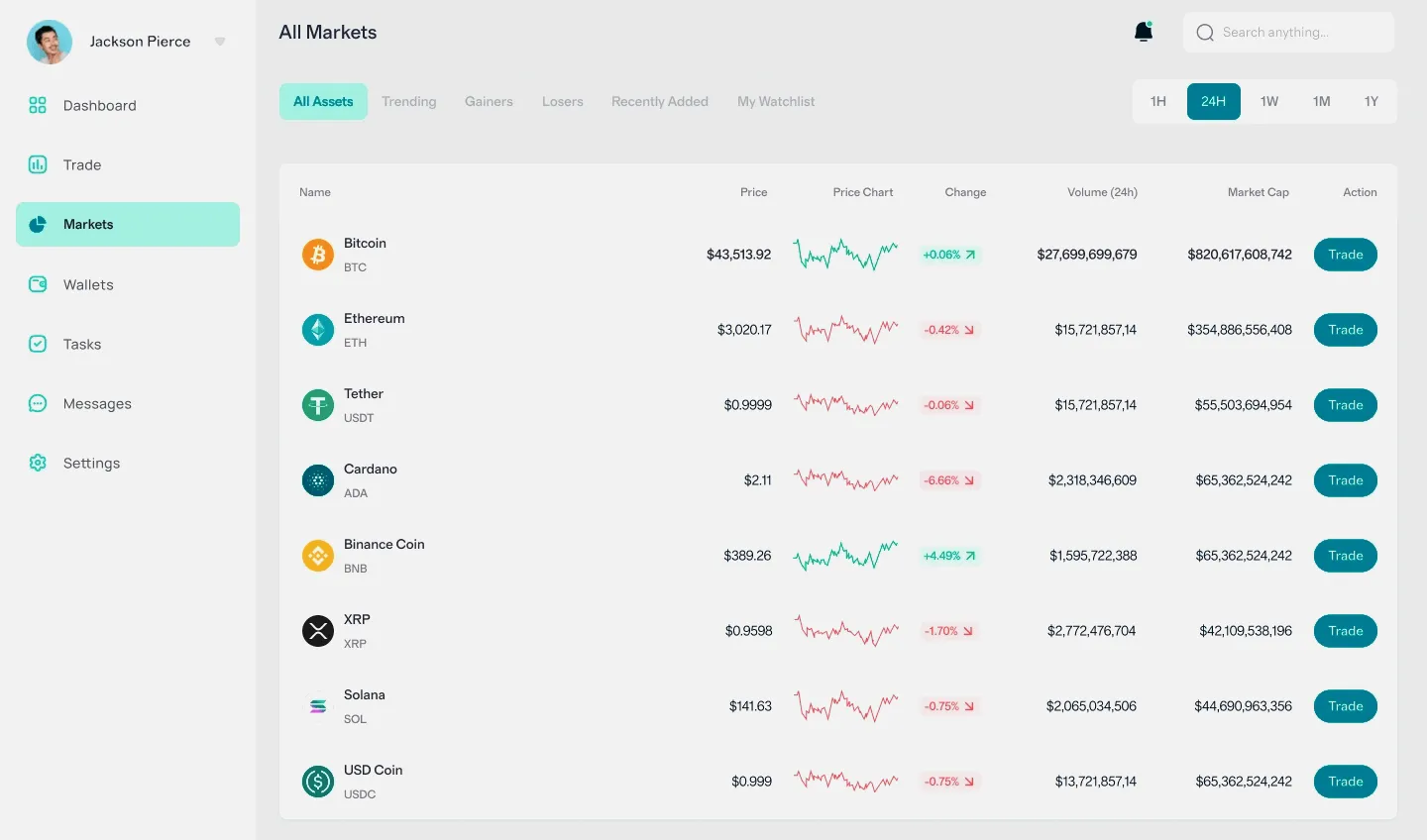Click the Solana coin logo
This screenshot has height=840, width=1427.
(318, 706)
